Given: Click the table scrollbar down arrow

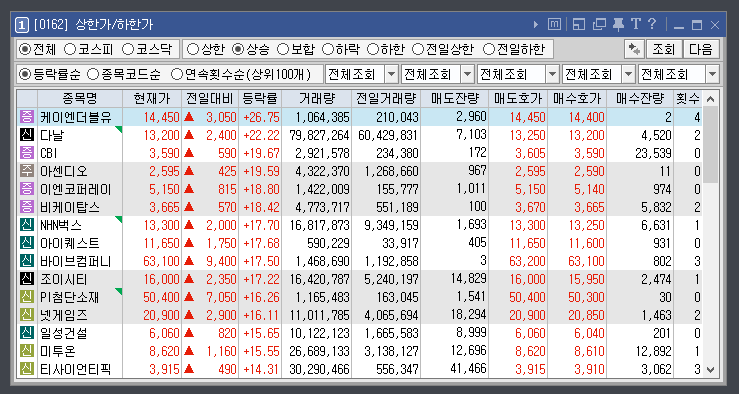Looking at the screenshot, I should click(x=711, y=369).
